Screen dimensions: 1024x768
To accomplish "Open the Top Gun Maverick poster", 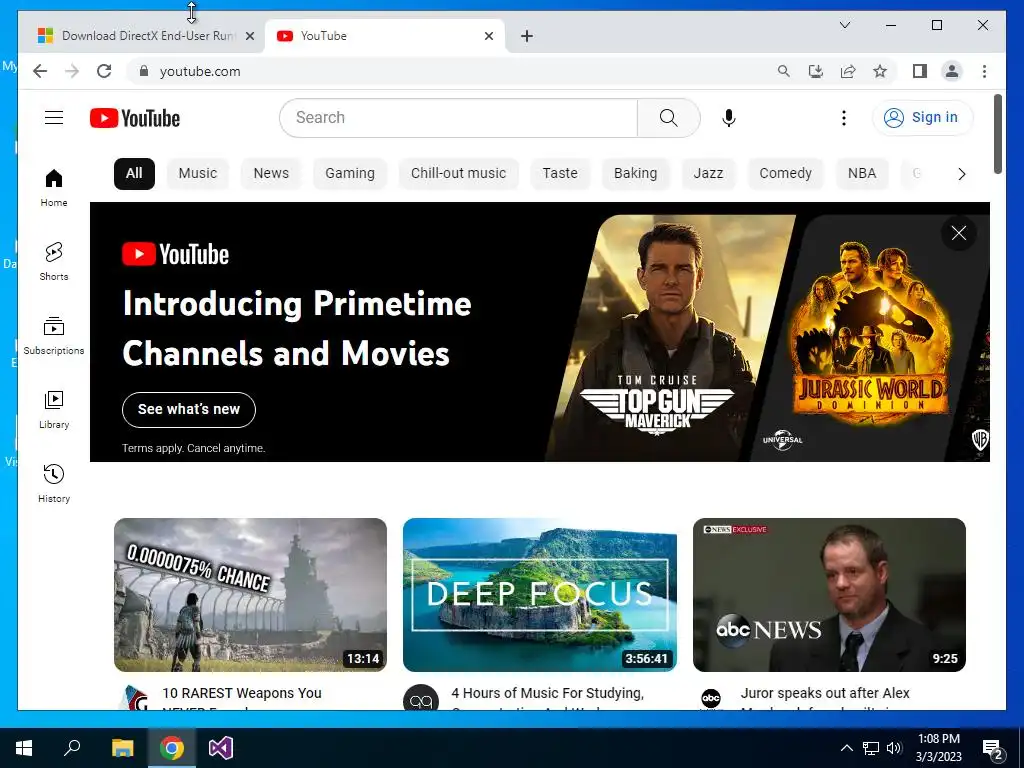I will 669,338.
